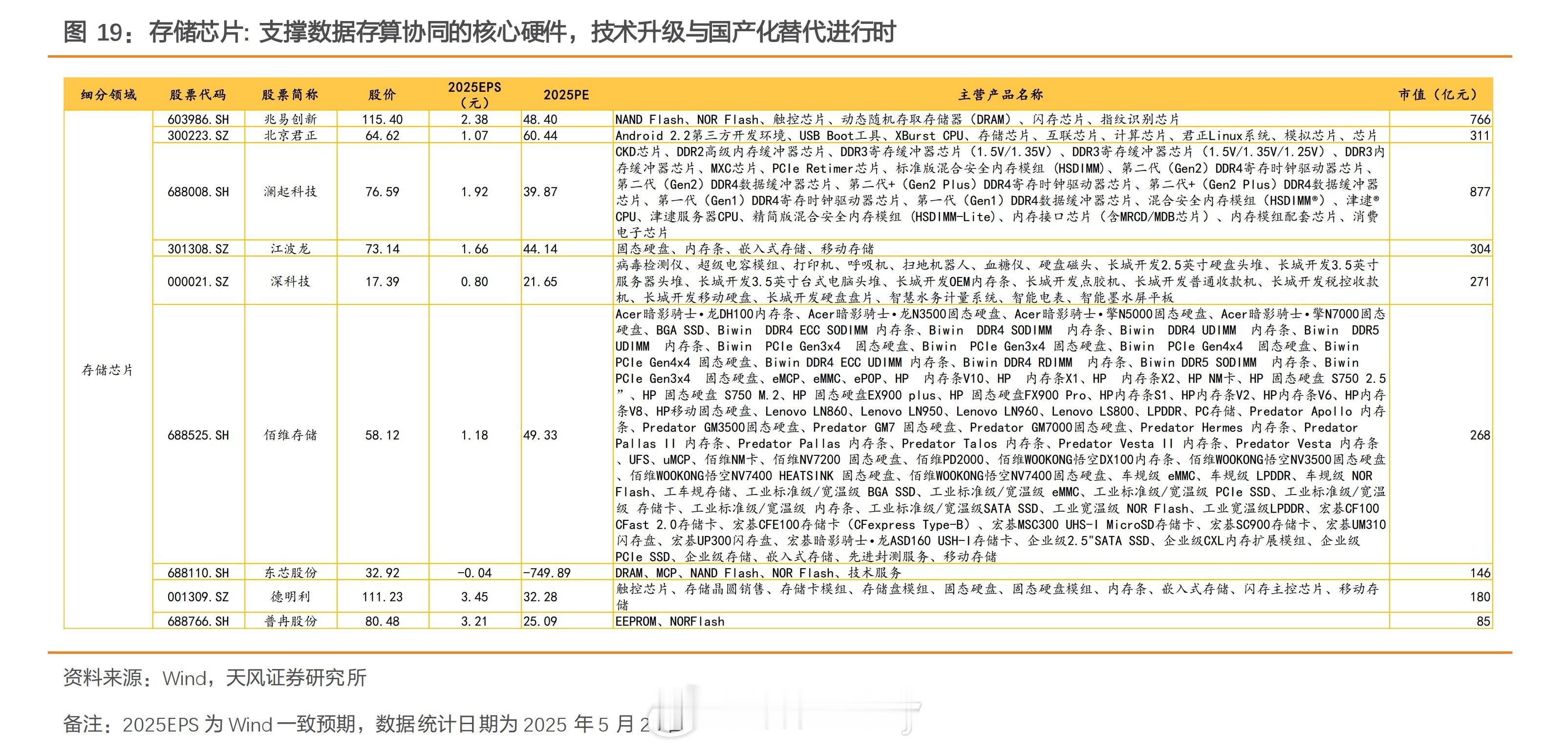Click the price value 17.39
This screenshot has width=1568, height=754.
(382, 281)
